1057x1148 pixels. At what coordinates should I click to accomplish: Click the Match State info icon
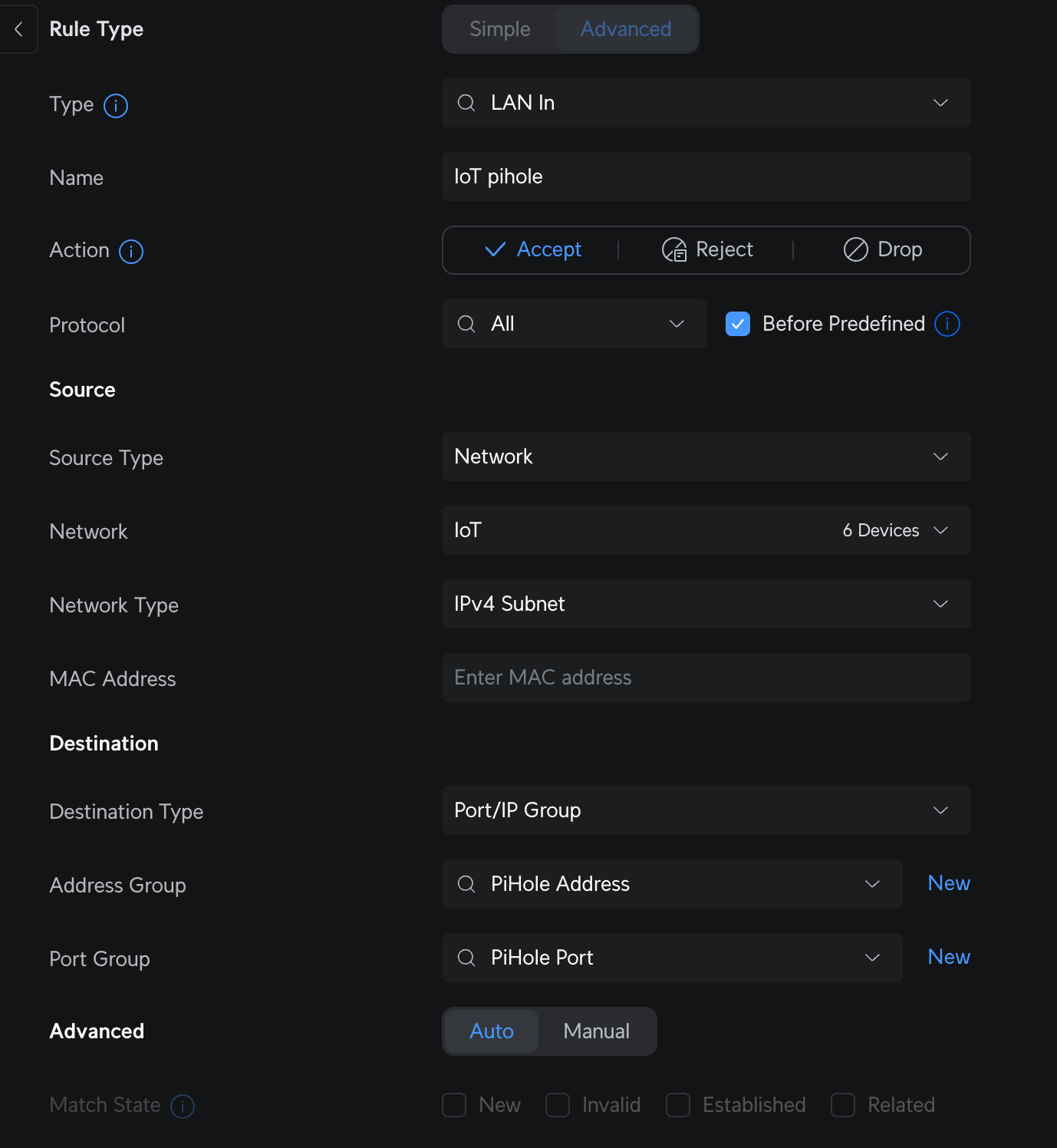[183, 1106]
